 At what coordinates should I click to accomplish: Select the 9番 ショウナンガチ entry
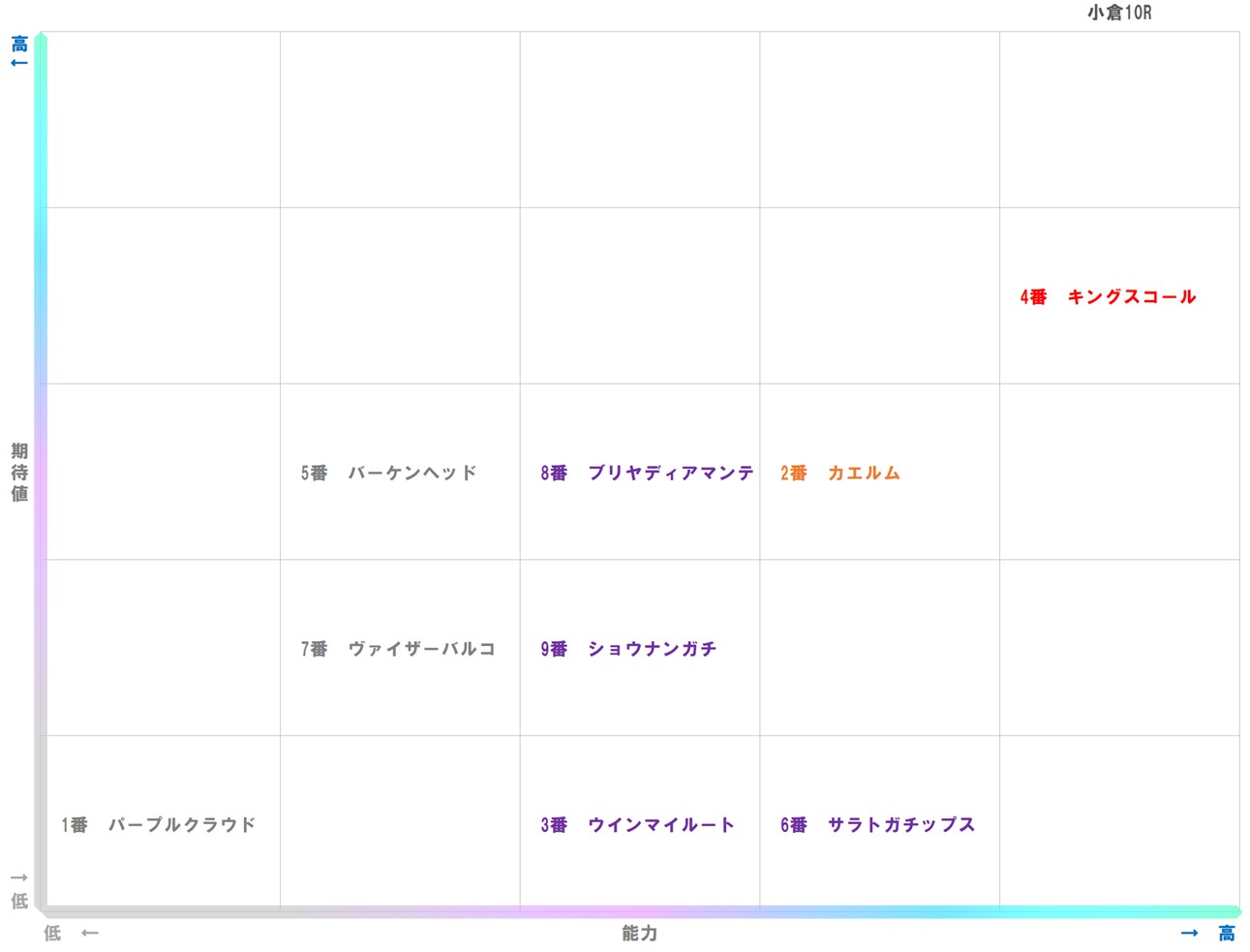tap(628, 649)
